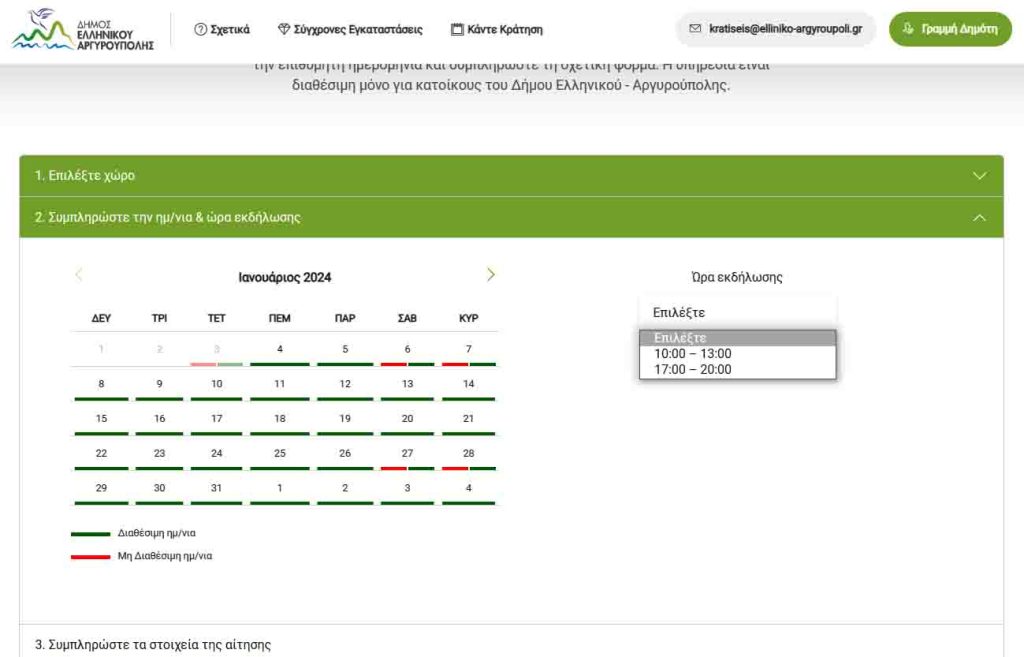Click the calendar icon beside Κάντε Κράτηση
The width and height of the screenshot is (1024, 657).
coord(457,30)
